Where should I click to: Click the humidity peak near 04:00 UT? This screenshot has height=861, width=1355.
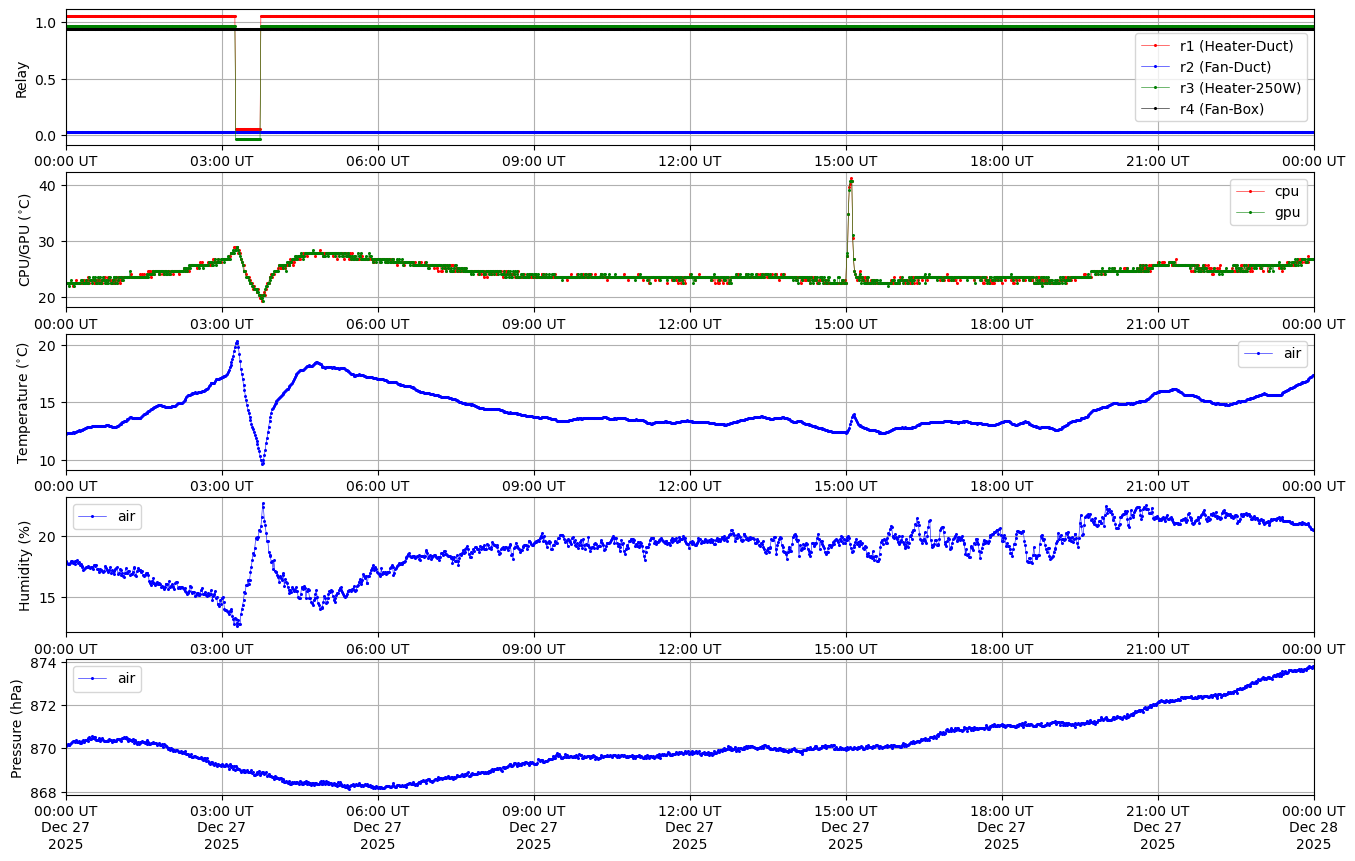263,504
